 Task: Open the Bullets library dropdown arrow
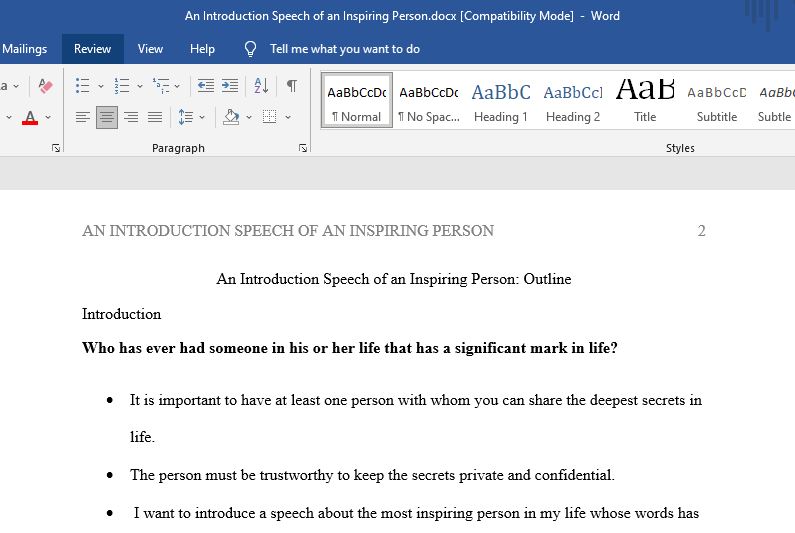(100, 86)
